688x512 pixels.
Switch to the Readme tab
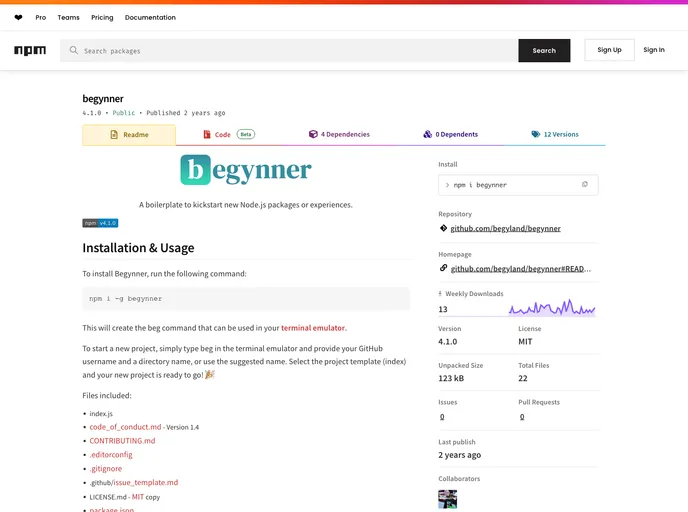pyautogui.click(x=129, y=135)
